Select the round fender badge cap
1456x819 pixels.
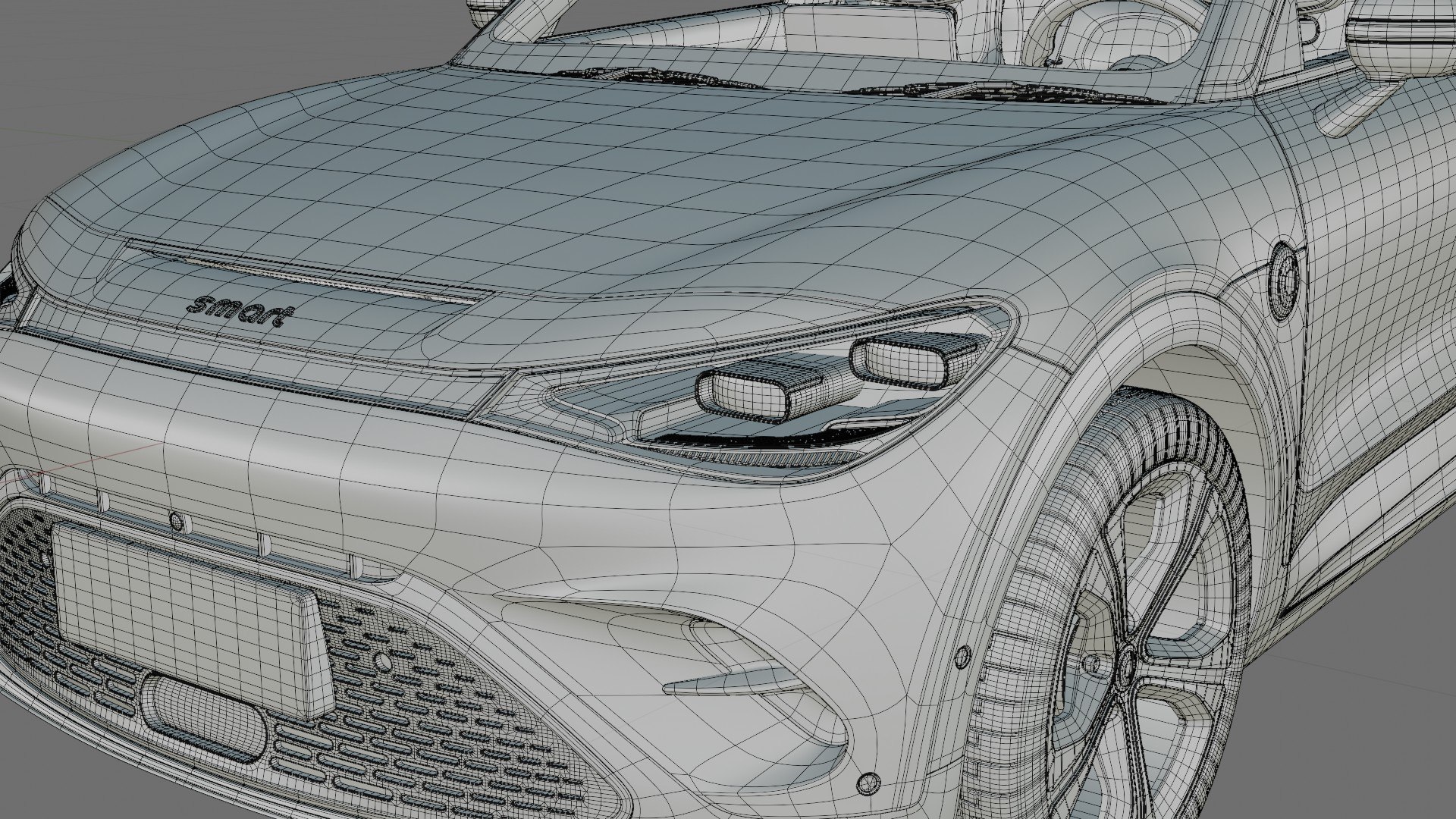coord(1285,280)
